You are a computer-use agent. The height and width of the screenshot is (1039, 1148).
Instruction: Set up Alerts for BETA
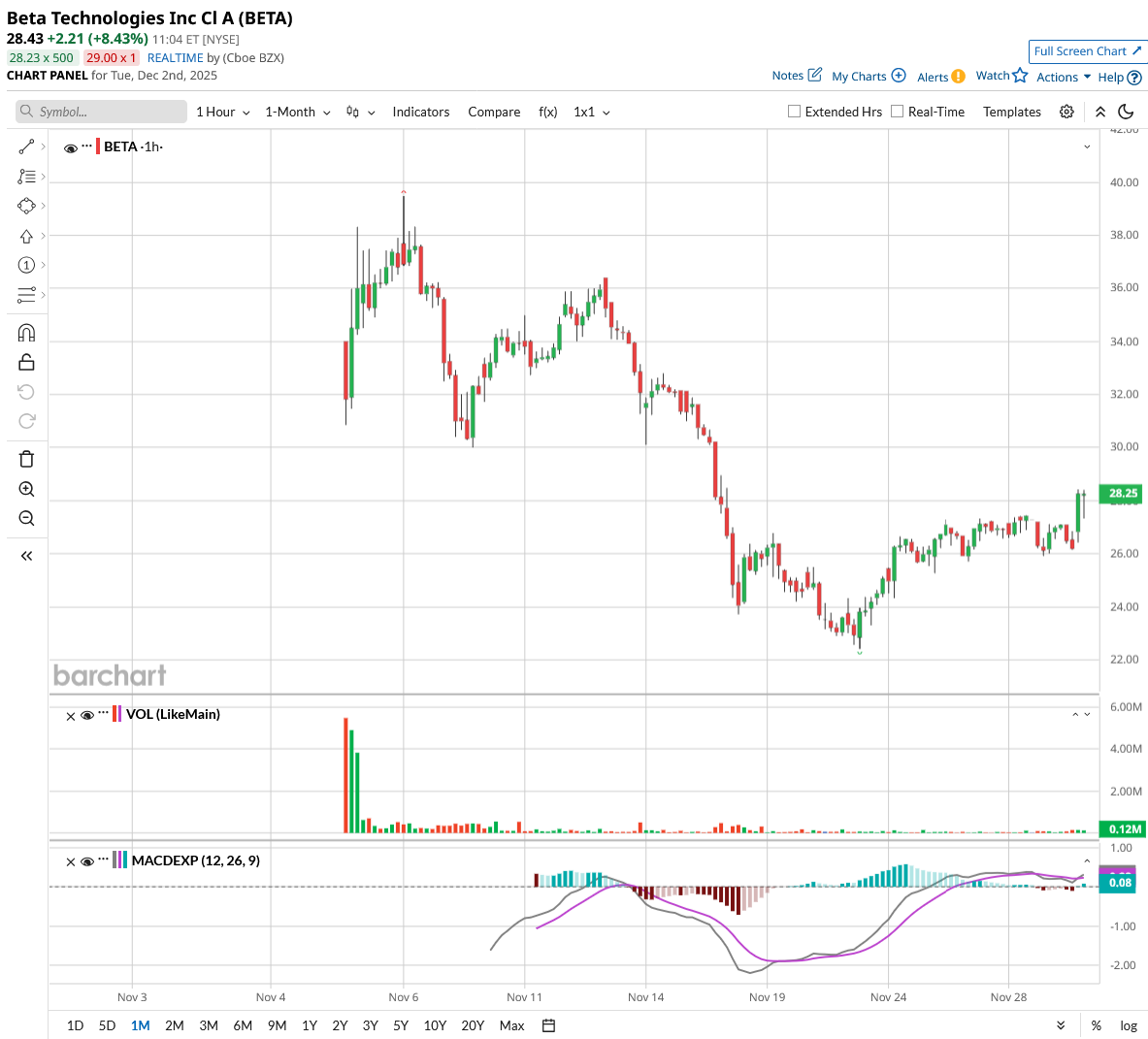(940, 77)
